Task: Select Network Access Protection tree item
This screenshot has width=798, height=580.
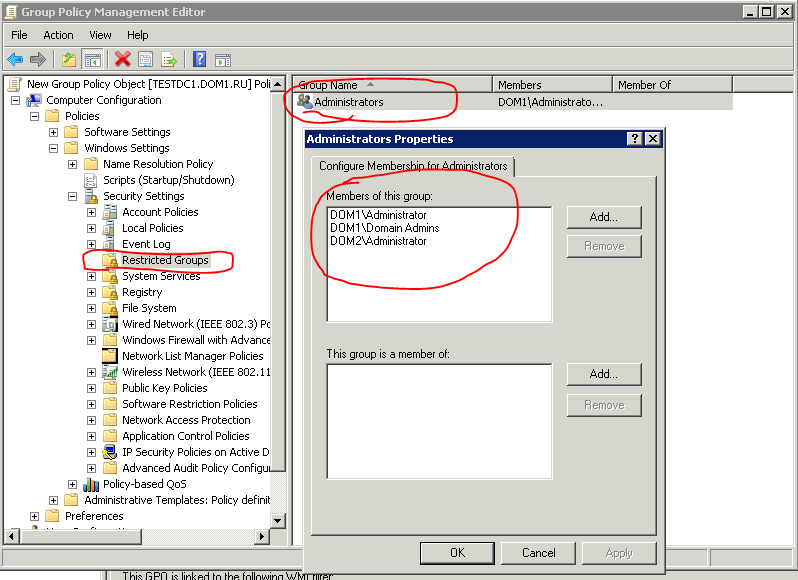Action: click(x=186, y=420)
